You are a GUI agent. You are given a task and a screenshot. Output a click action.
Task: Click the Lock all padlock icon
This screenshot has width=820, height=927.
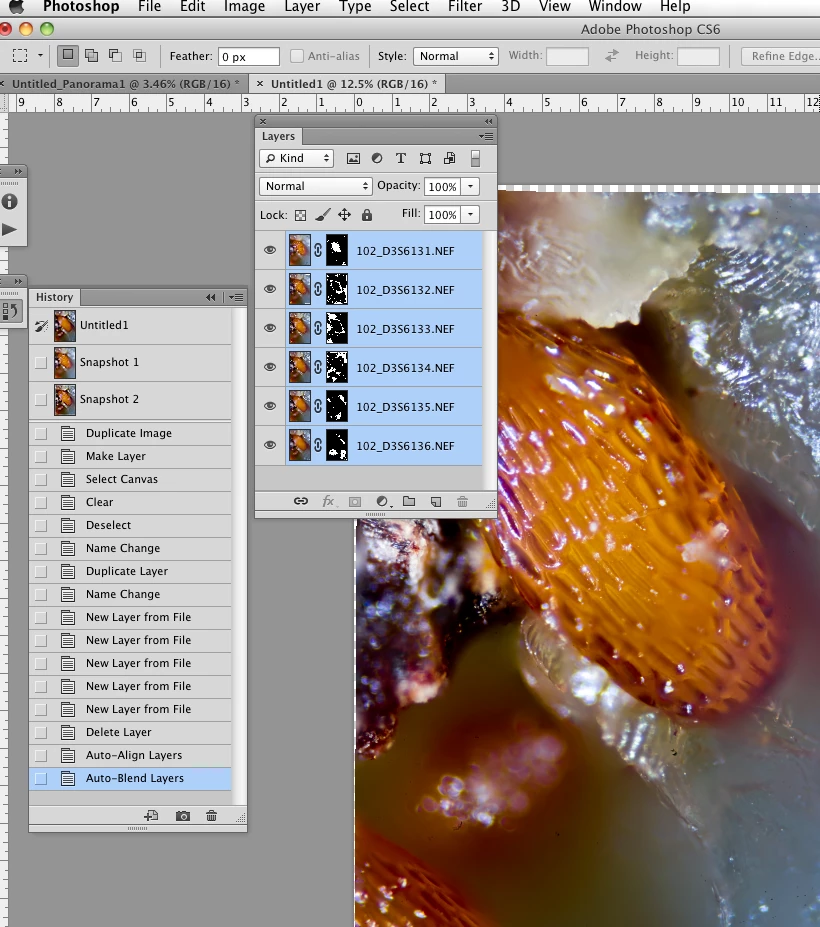(367, 215)
